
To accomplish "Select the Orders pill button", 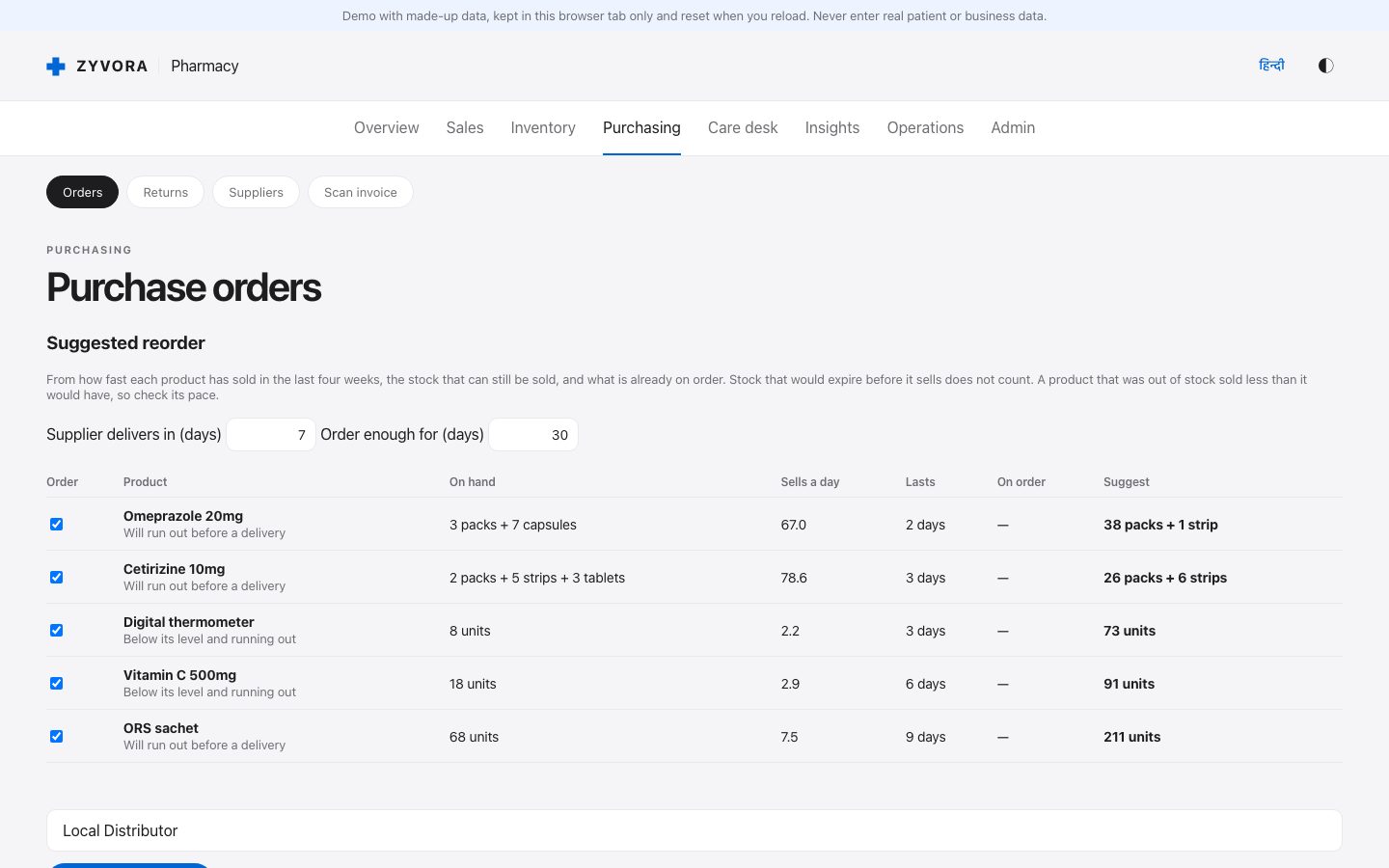I will click(x=82, y=192).
